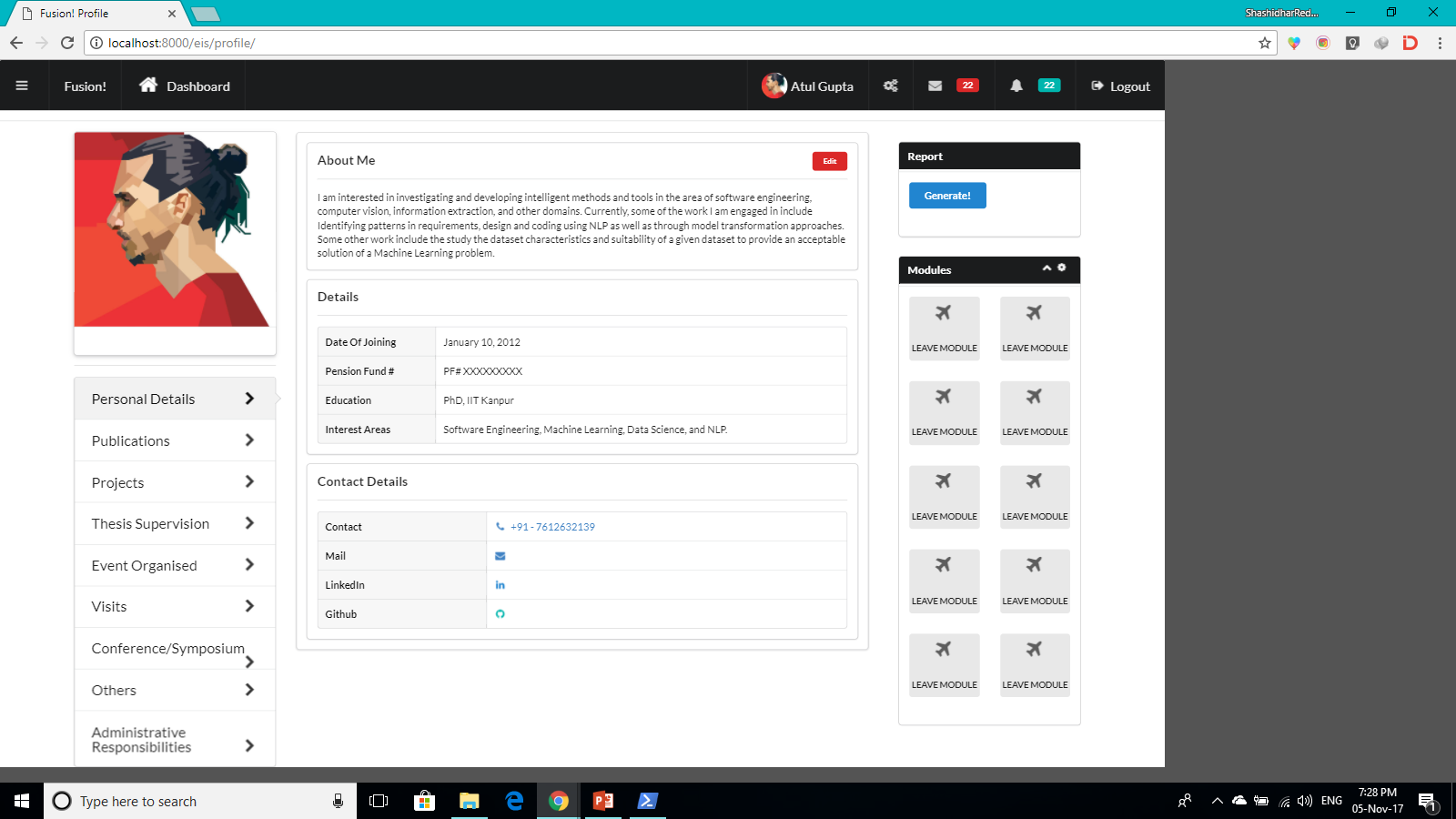
Task: Open Microsoft Store from the taskbar
Action: pyautogui.click(x=424, y=801)
